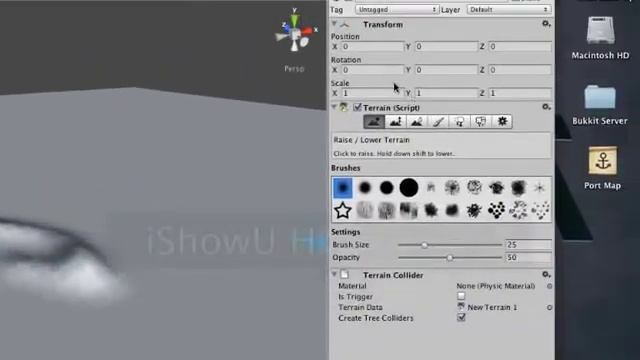
Task: Open Transform component gear menu
Action: 546,24
